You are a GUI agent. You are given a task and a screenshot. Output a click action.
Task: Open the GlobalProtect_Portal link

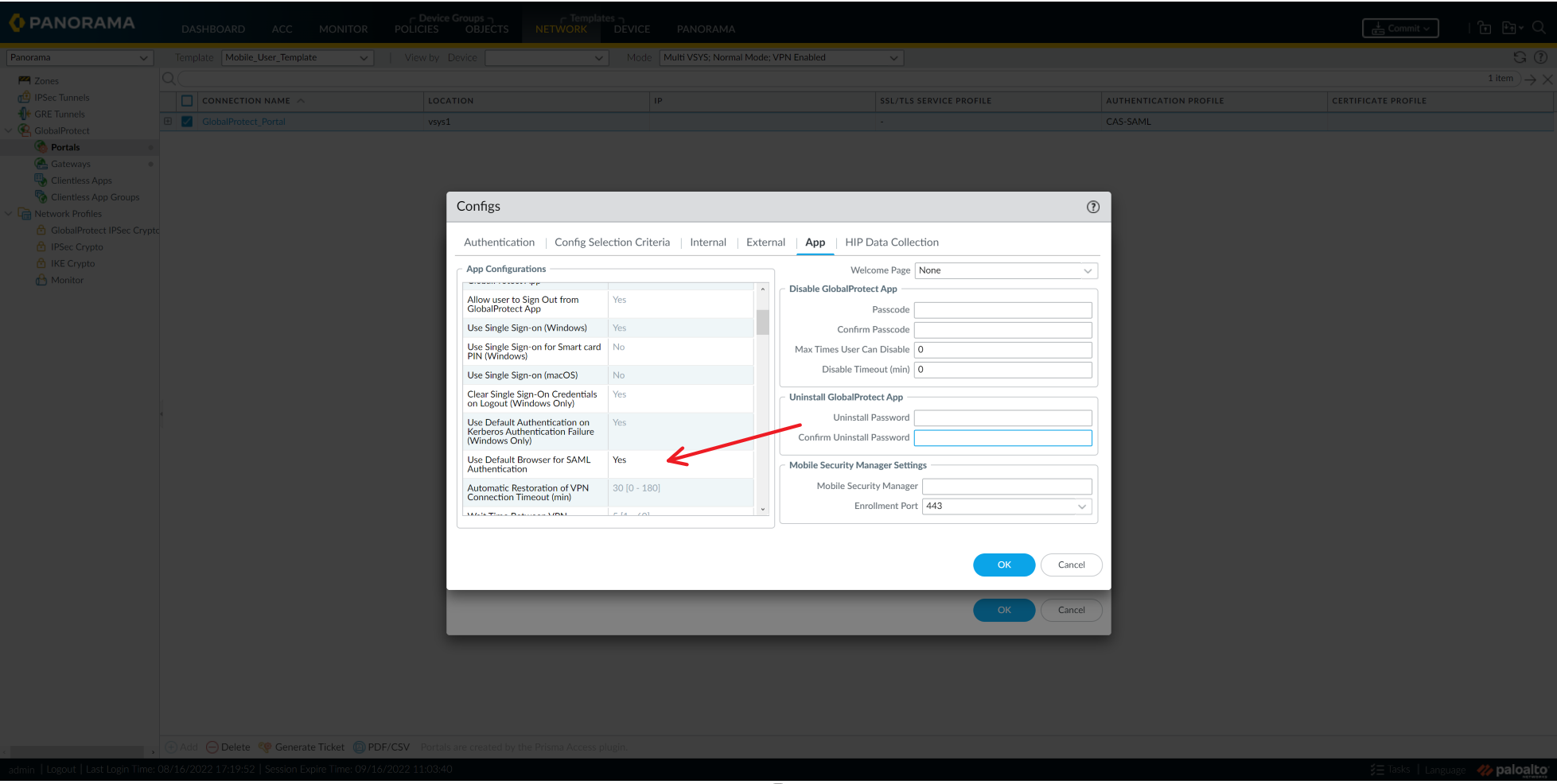click(x=243, y=122)
